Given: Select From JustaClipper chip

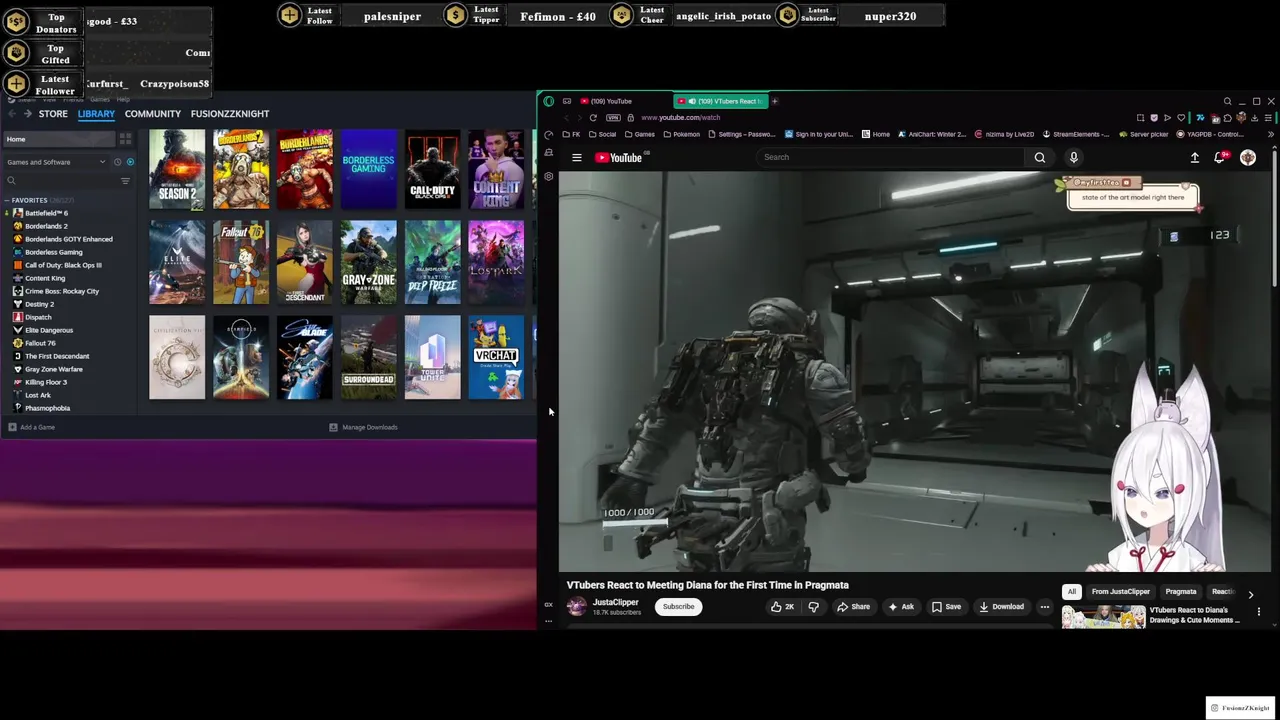Looking at the screenshot, I should coord(1121,591).
